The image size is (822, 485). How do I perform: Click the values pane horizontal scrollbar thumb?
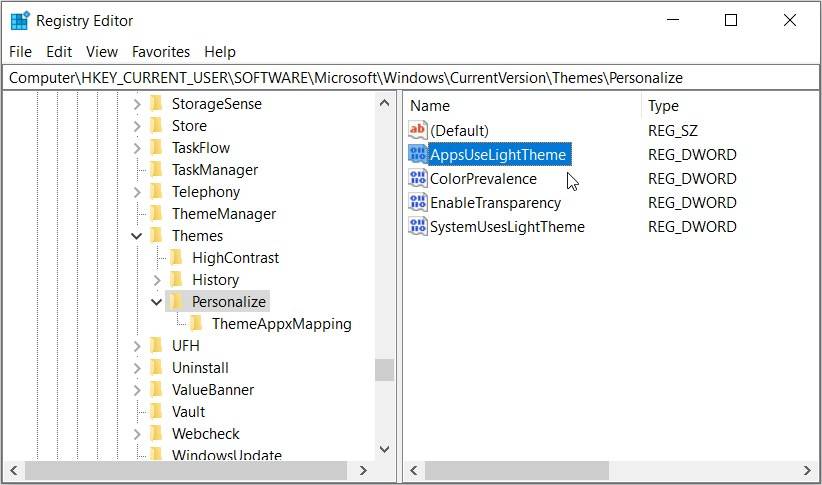click(x=517, y=470)
